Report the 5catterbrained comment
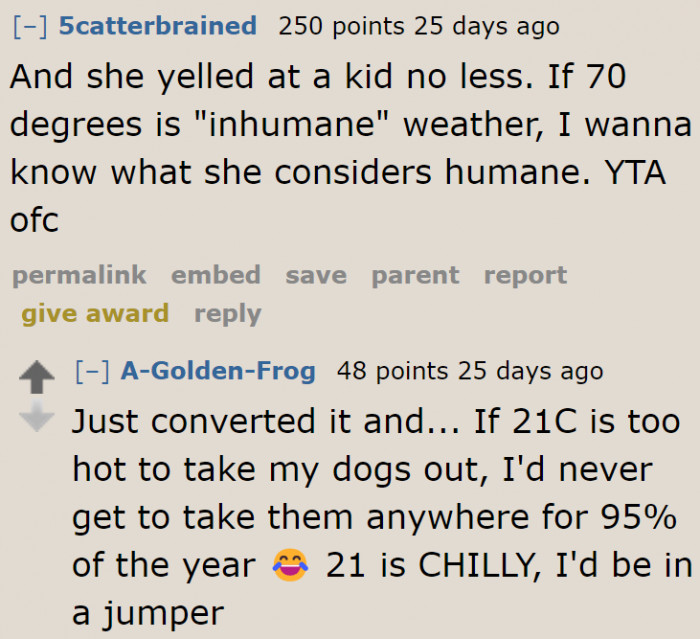Viewport: 700px width, 639px height. click(525, 275)
